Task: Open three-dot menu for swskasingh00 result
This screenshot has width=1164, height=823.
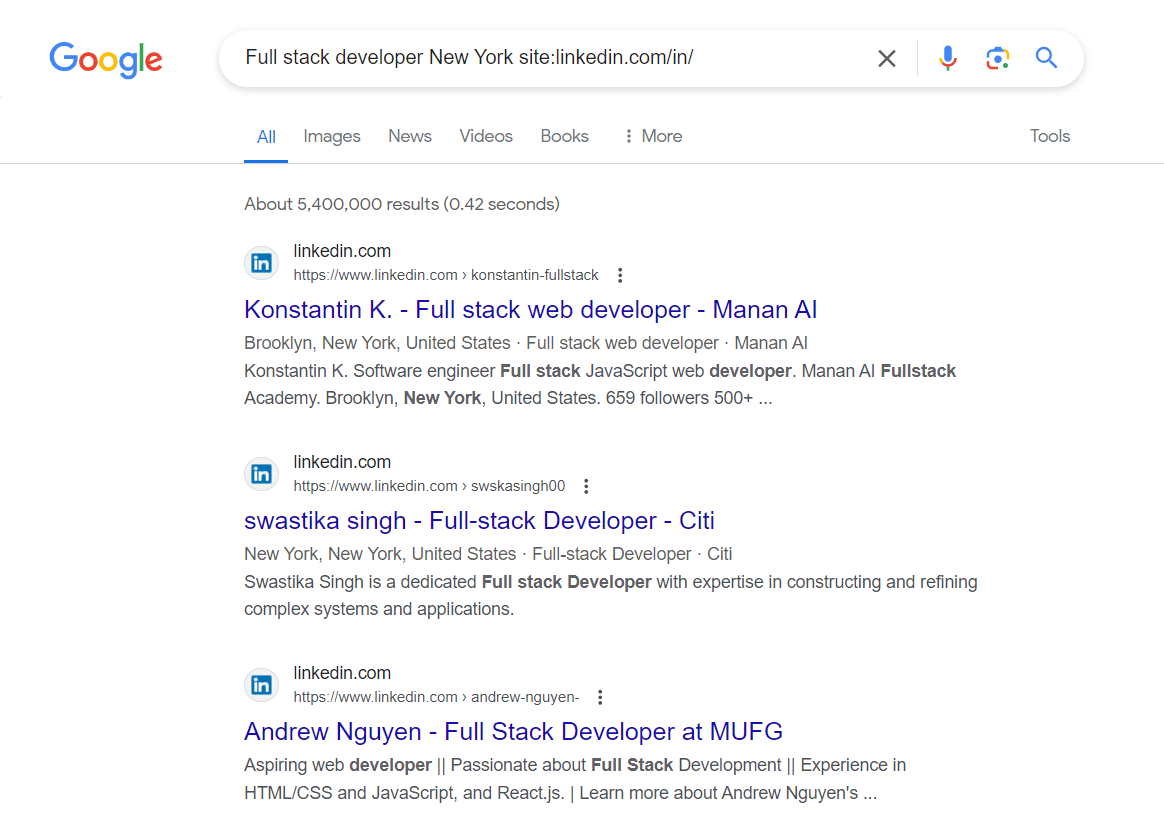Action: [x=586, y=486]
